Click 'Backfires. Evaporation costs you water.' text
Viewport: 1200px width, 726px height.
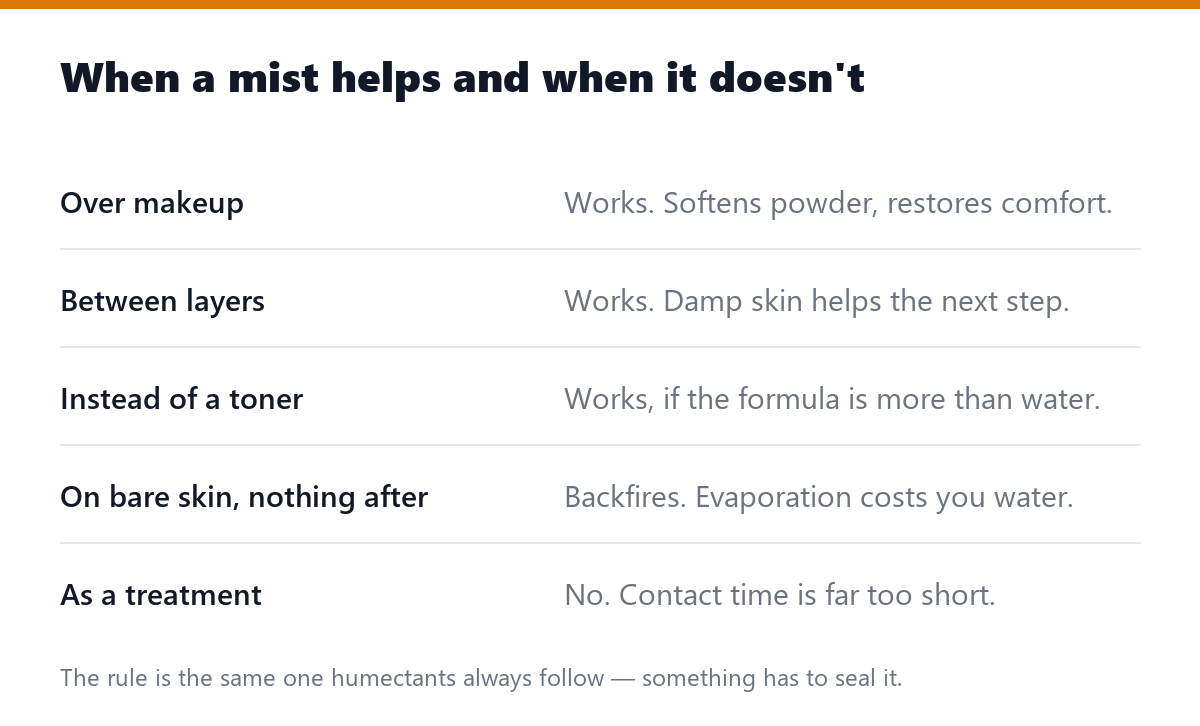[819, 497]
